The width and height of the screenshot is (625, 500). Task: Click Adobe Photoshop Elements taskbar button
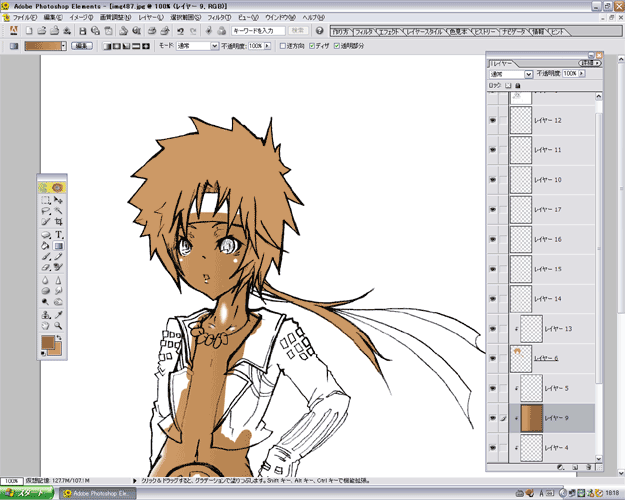pyautogui.click(x=98, y=493)
